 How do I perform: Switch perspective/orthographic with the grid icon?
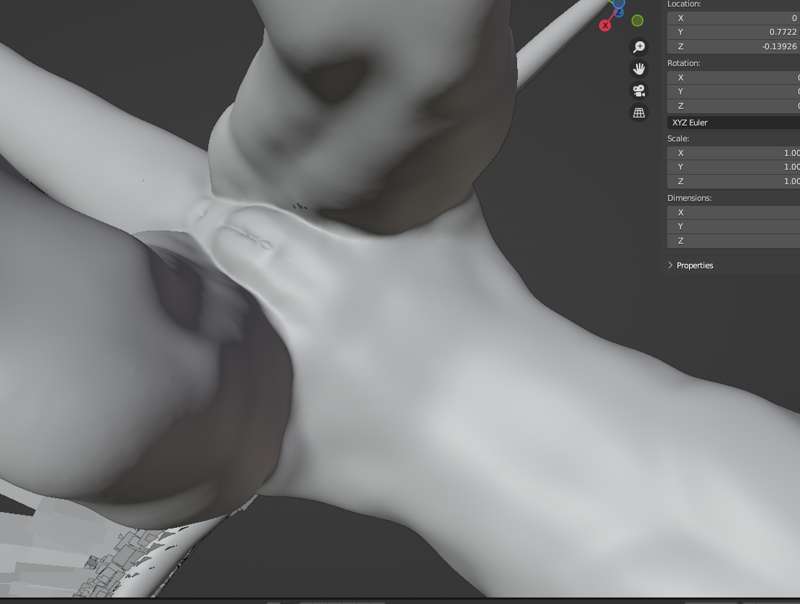pos(639,113)
